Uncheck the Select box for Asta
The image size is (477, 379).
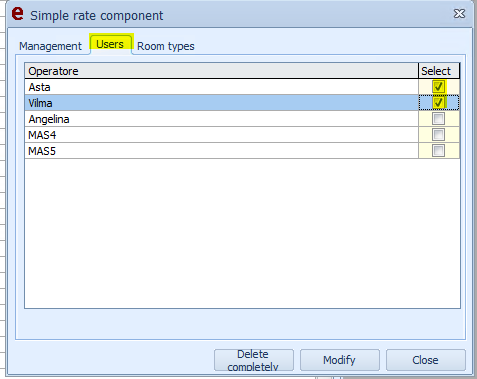pyautogui.click(x=438, y=87)
